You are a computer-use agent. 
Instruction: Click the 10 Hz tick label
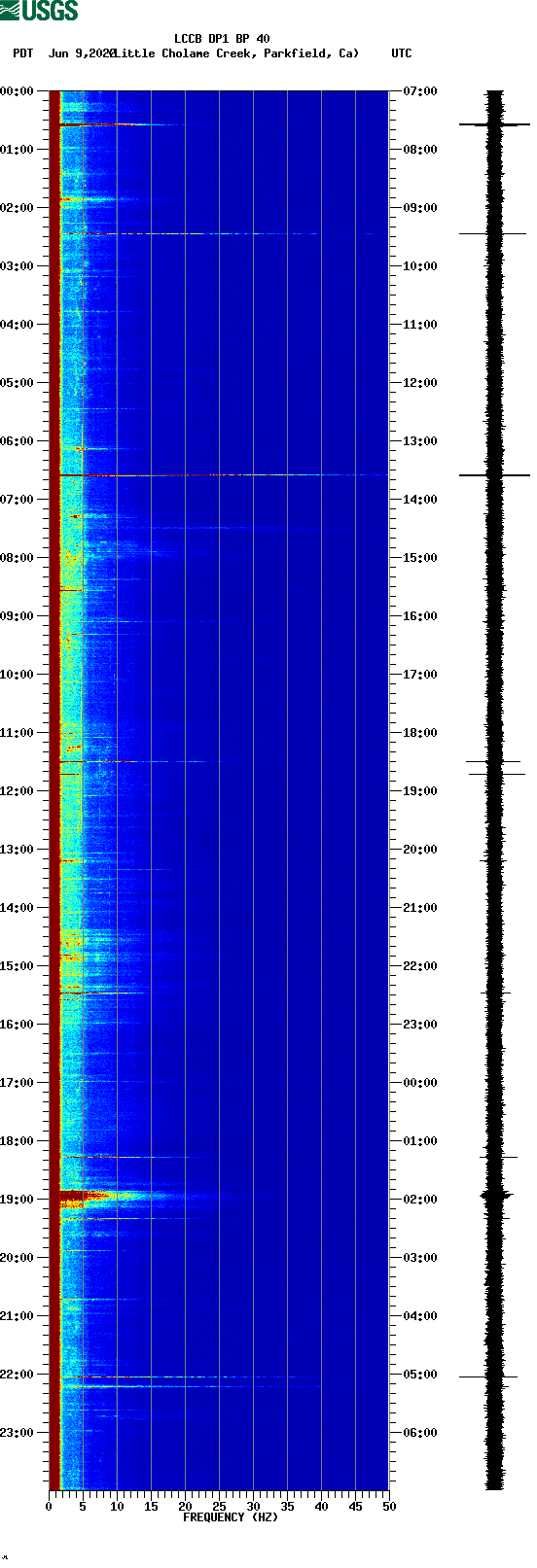117,1507
